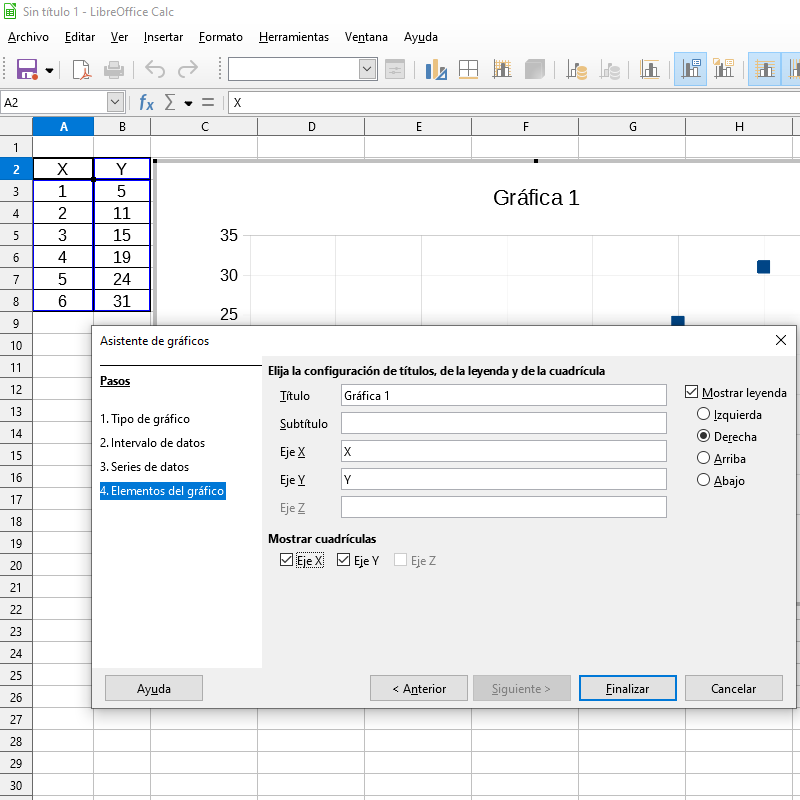The width and height of the screenshot is (800, 800).
Task: Close the Asistente de gráficos dialog
Action: [781, 340]
